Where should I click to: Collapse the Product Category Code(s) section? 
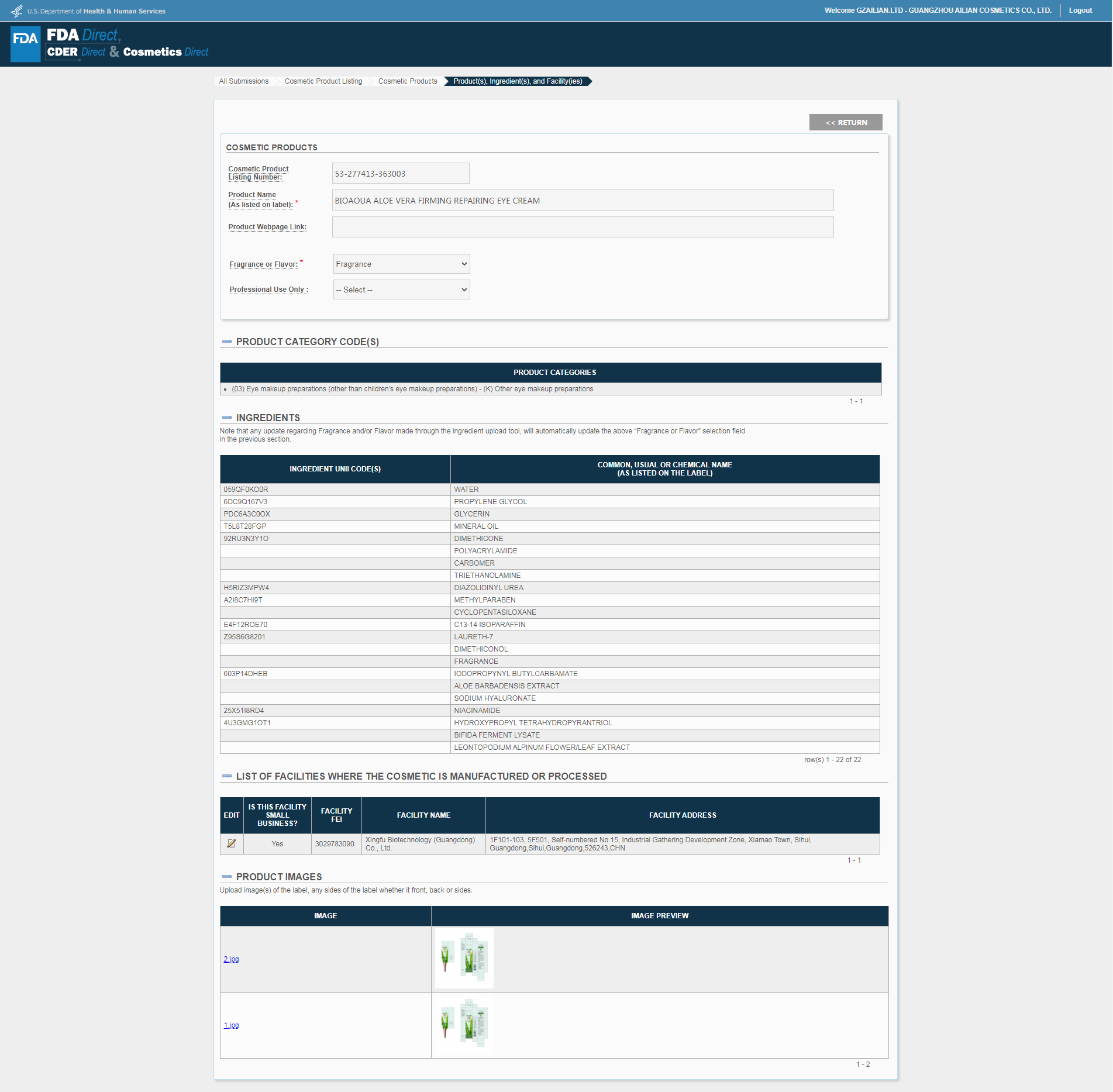coord(227,342)
